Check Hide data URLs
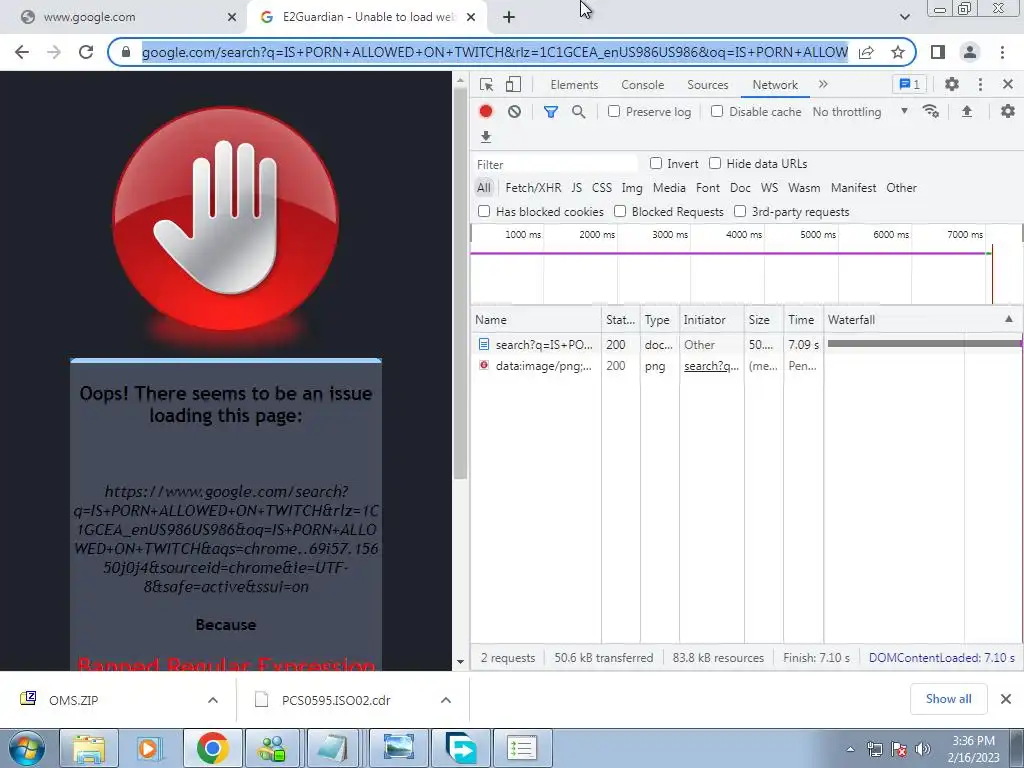 (715, 163)
